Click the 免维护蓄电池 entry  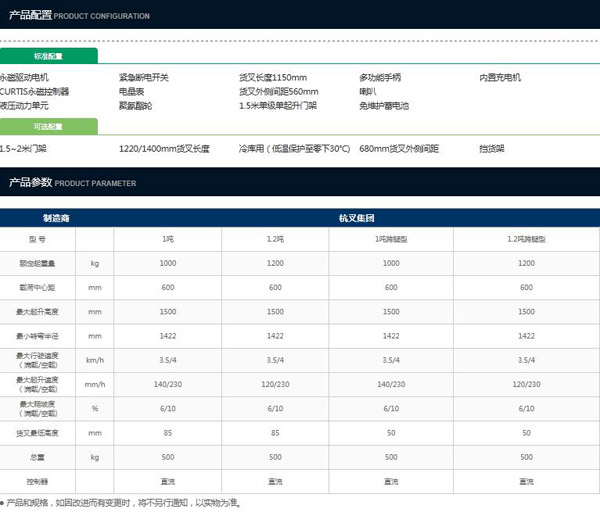pyautogui.click(x=385, y=105)
